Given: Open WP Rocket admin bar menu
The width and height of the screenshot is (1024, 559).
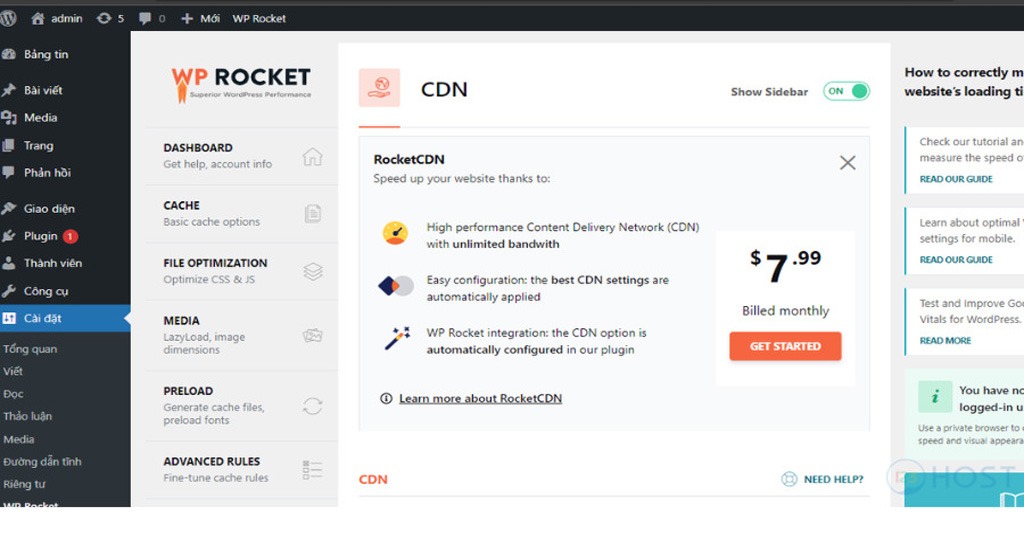Looking at the screenshot, I should 259,18.
